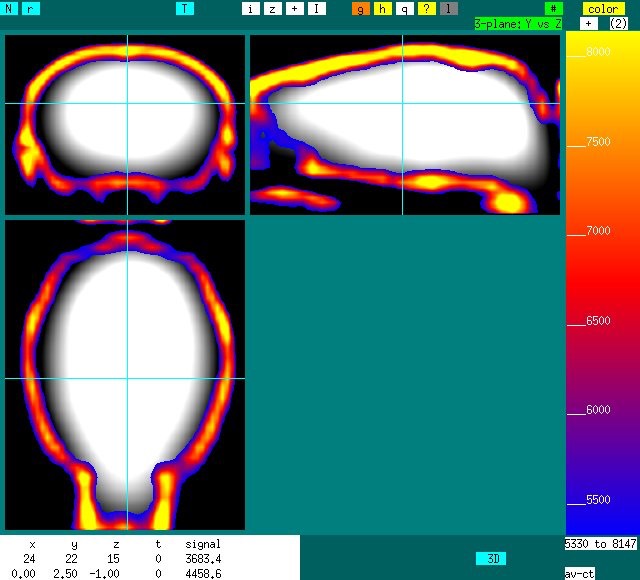Click the 3-plane: Y vs Z label
The width and height of the screenshot is (640, 580).
[518, 24]
